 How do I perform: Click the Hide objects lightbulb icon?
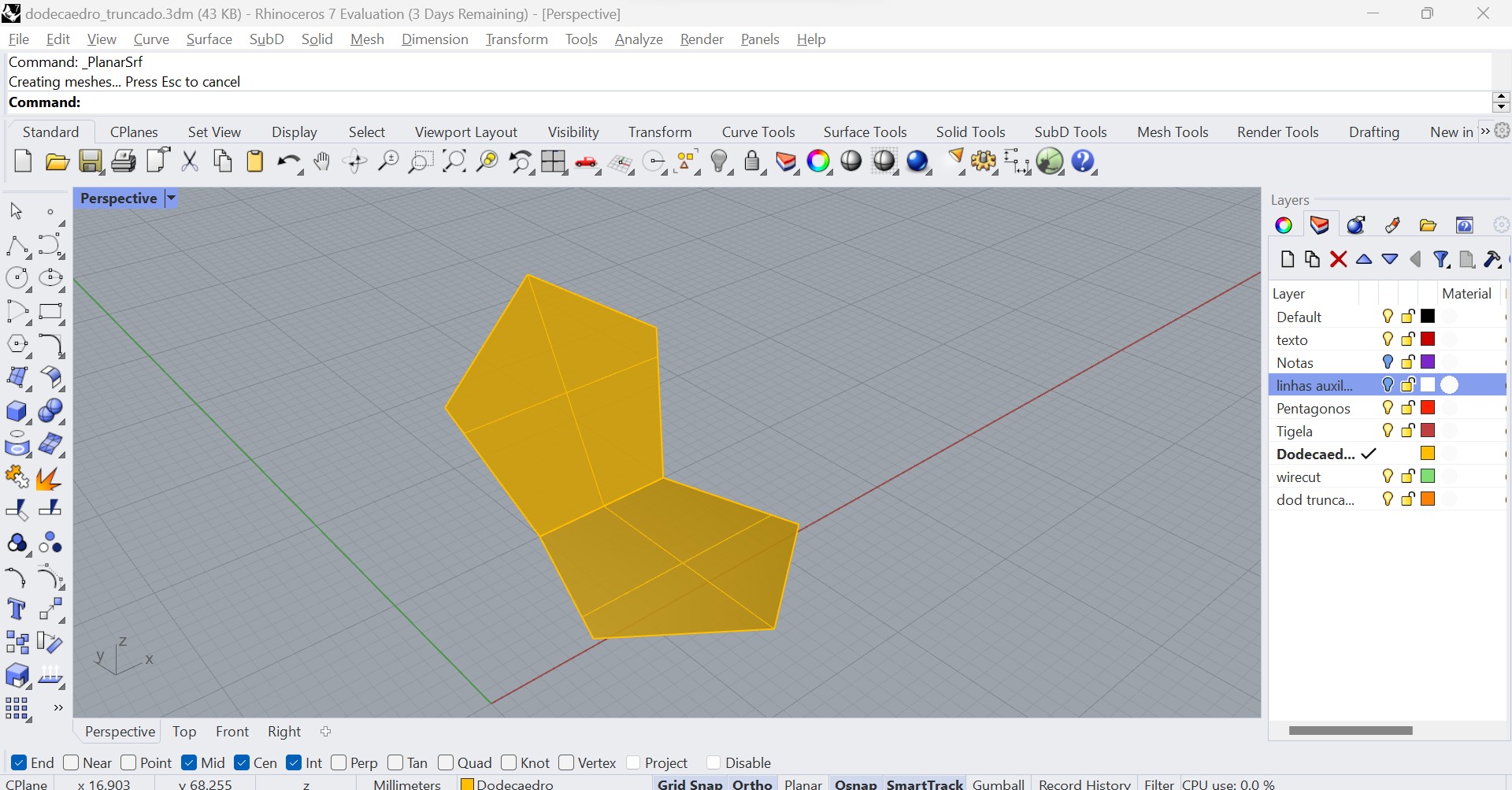719,161
